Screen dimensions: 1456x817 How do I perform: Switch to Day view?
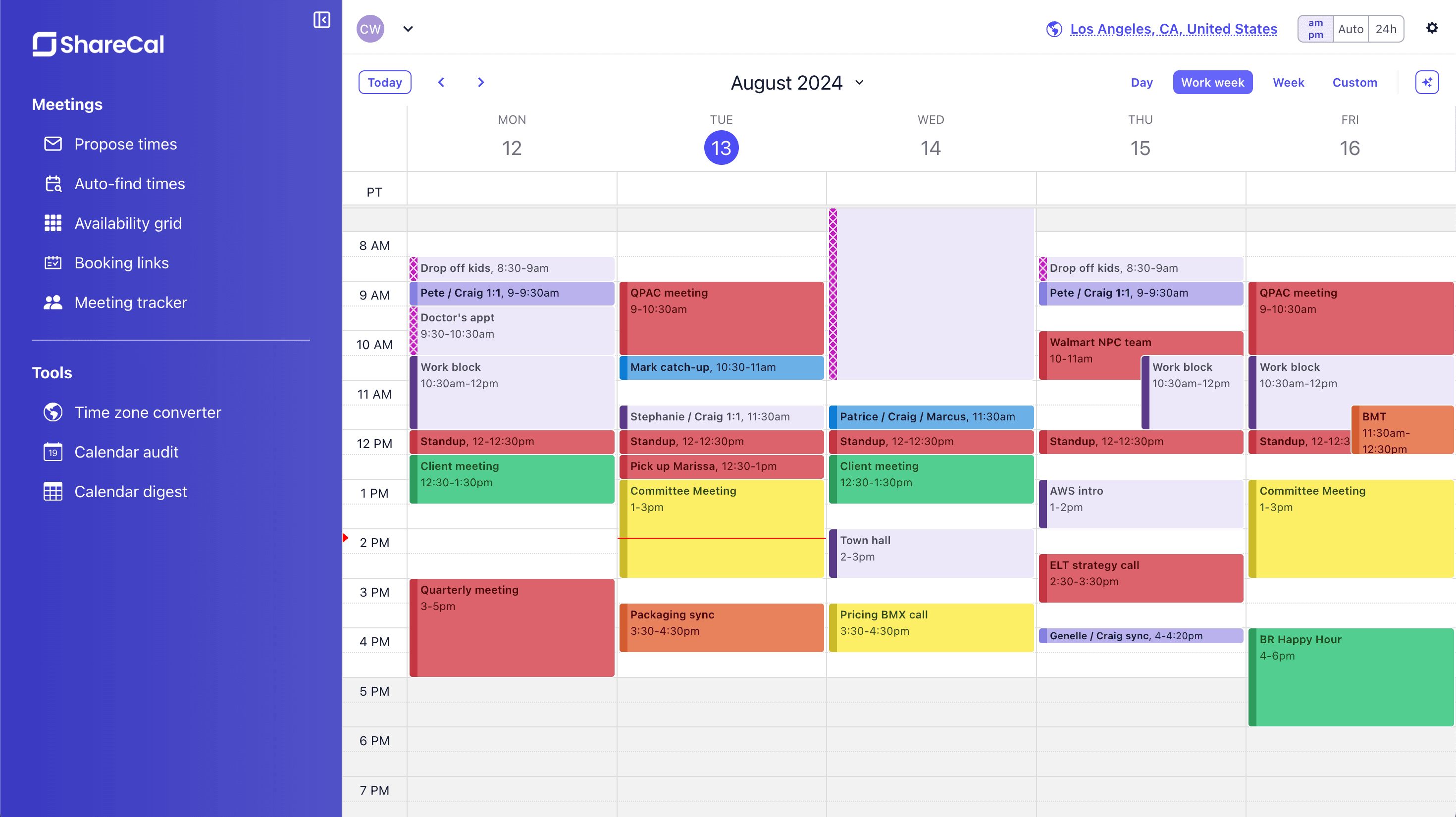1141,83
